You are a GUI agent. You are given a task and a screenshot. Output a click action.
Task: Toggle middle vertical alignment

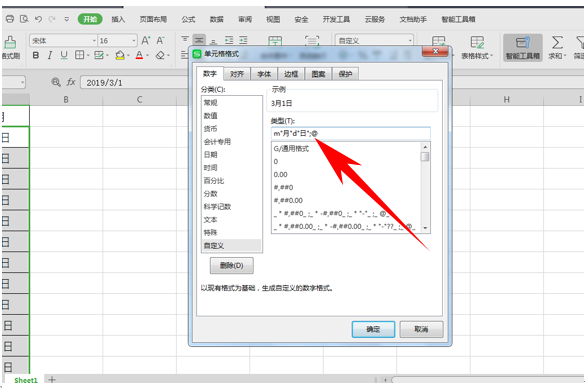point(200,40)
